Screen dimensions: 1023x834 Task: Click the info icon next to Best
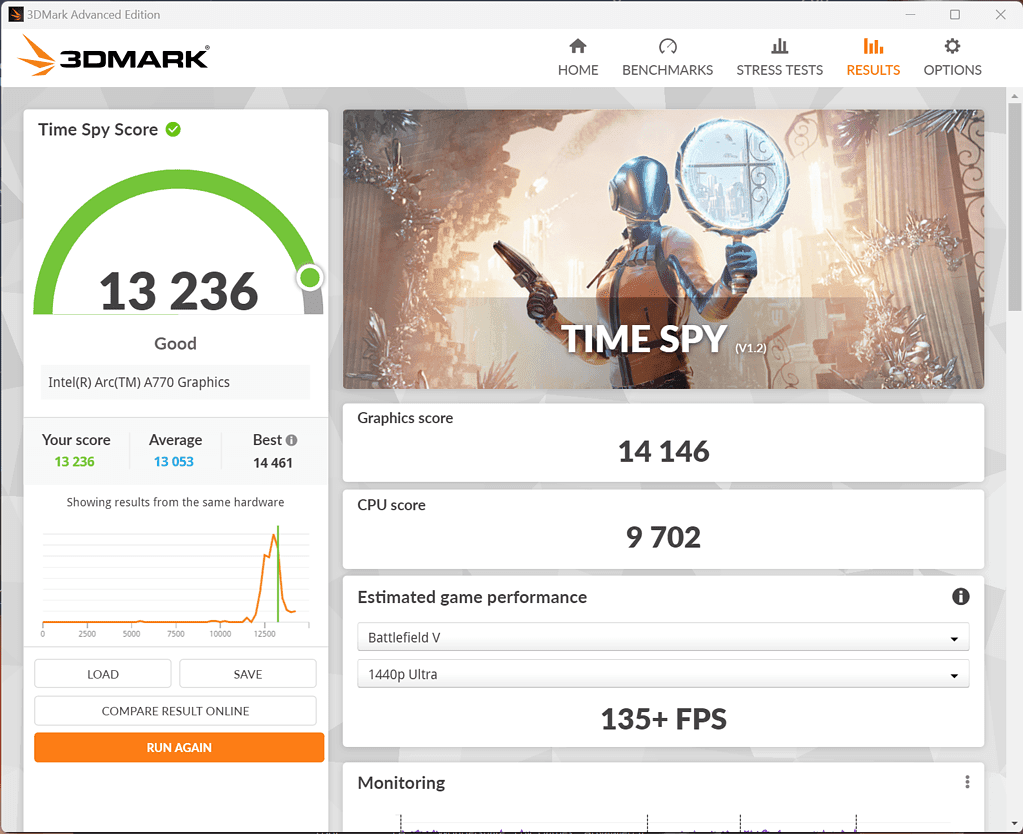coord(291,440)
